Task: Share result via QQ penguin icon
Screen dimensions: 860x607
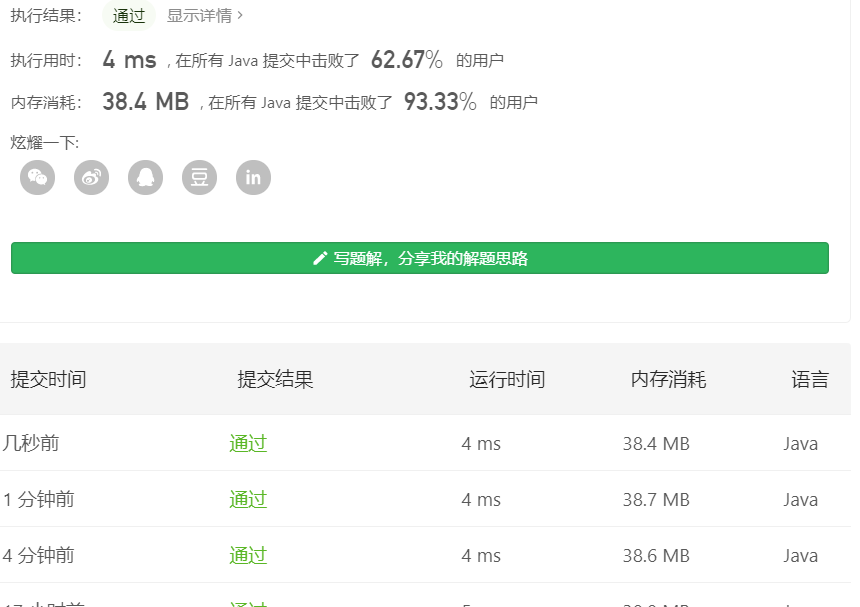Action: coord(145,178)
